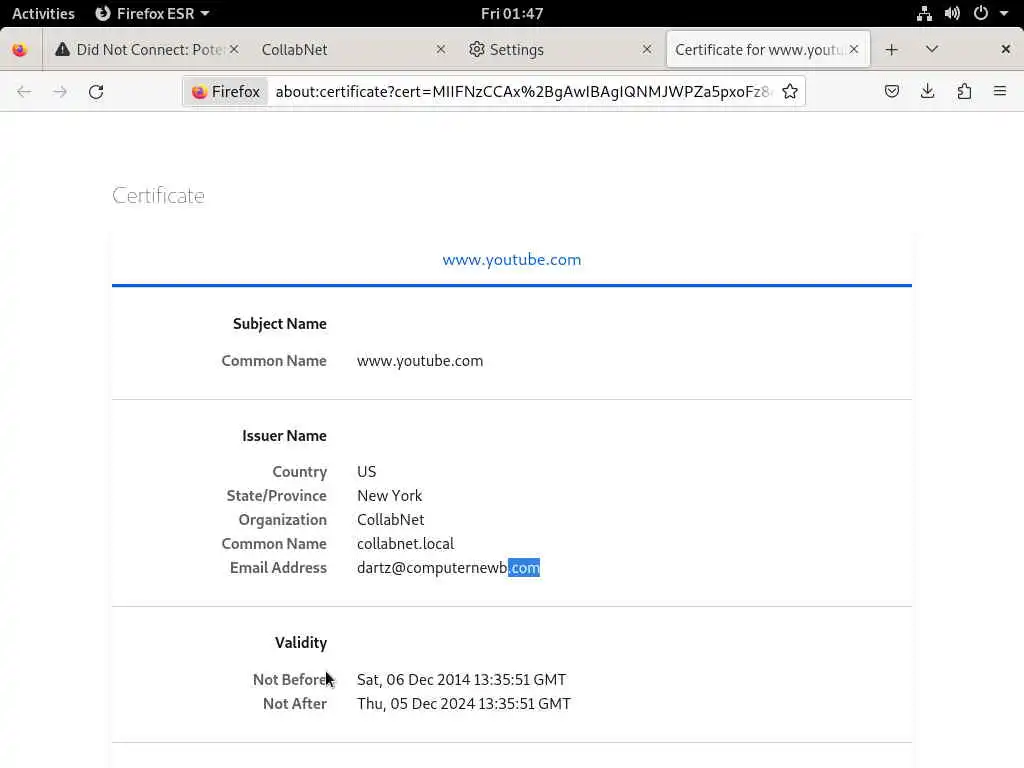The width and height of the screenshot is (1024, 768).
Task: Click the Organization value CollabNet
Action: click(391, 520)
